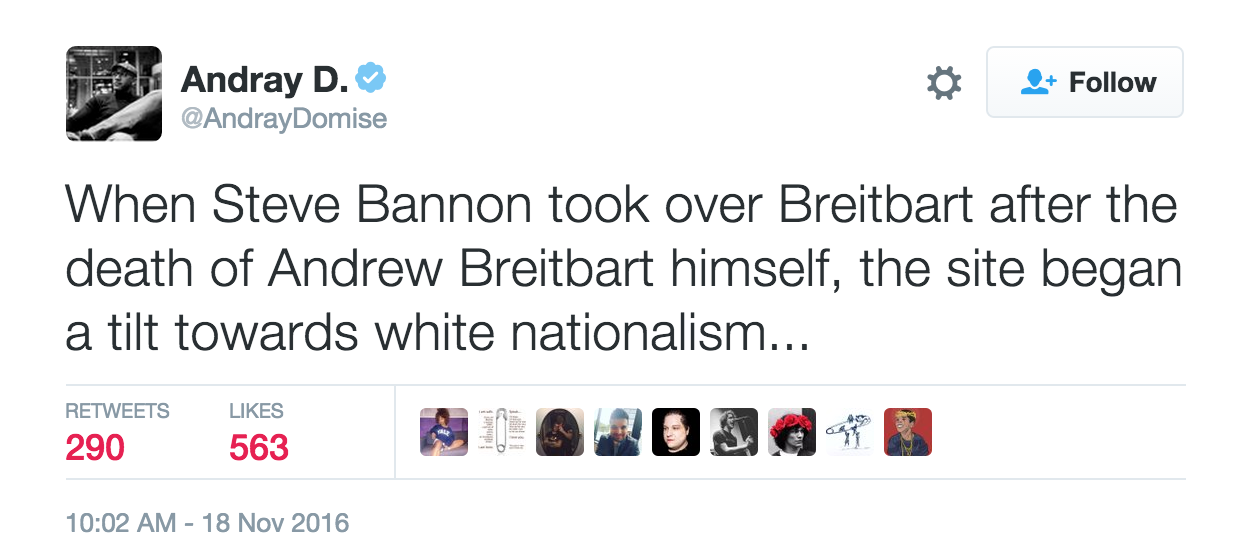The height and width of the screenshot is (552, 1252).
Task: Open liker avatar with blue Yale shirt
Action: (443, 432)
